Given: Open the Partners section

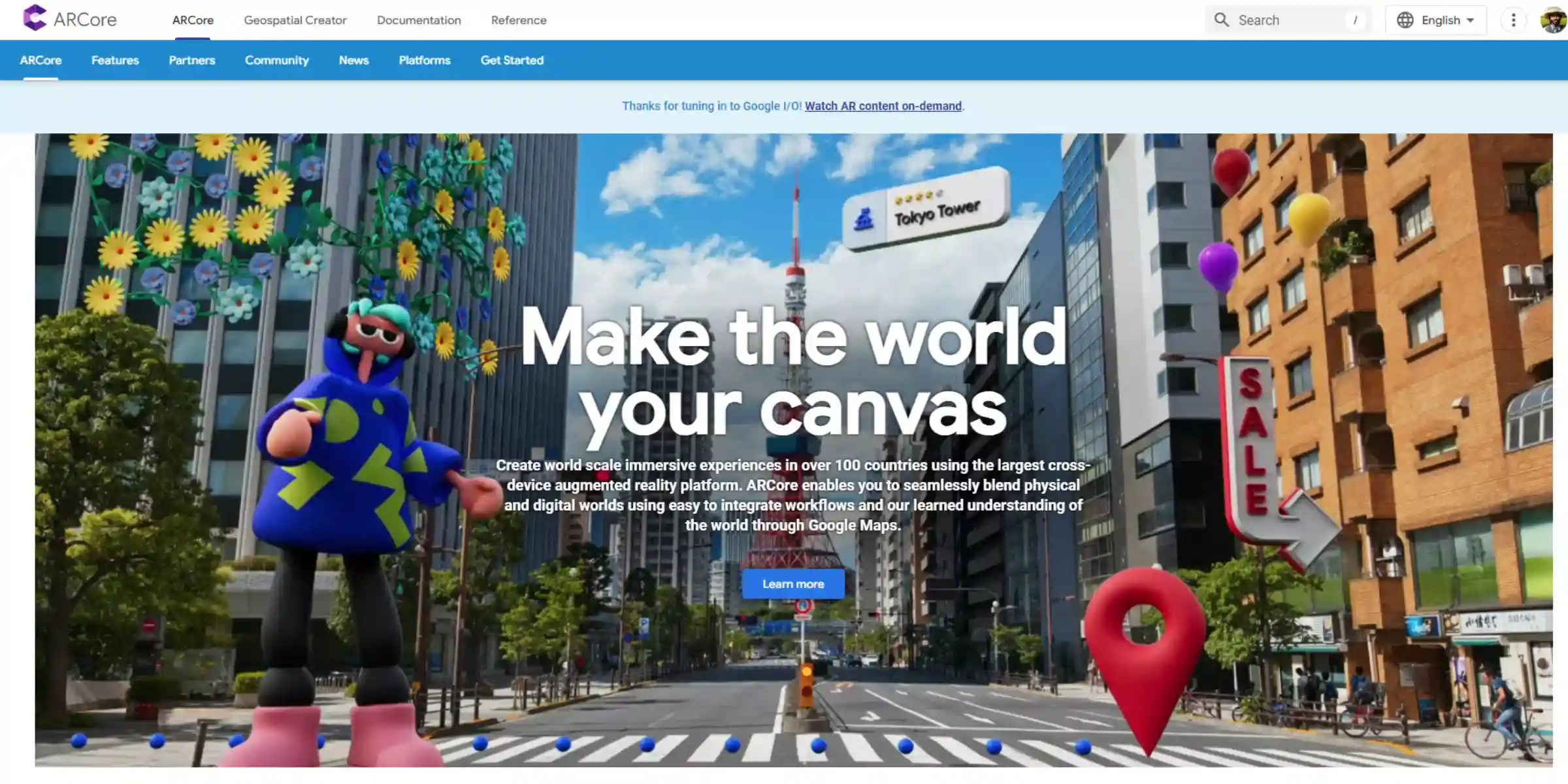Looking at the screenshot, I should coord(192,60).
